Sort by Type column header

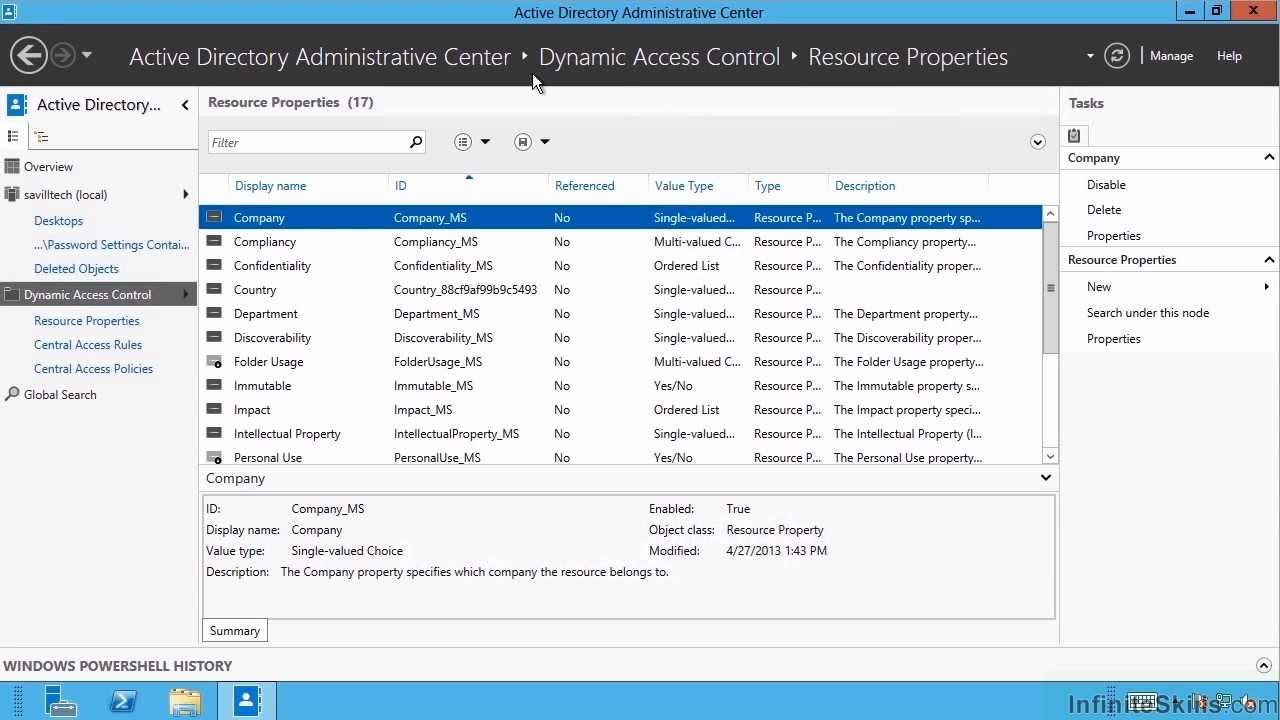[x=767, y=186]
